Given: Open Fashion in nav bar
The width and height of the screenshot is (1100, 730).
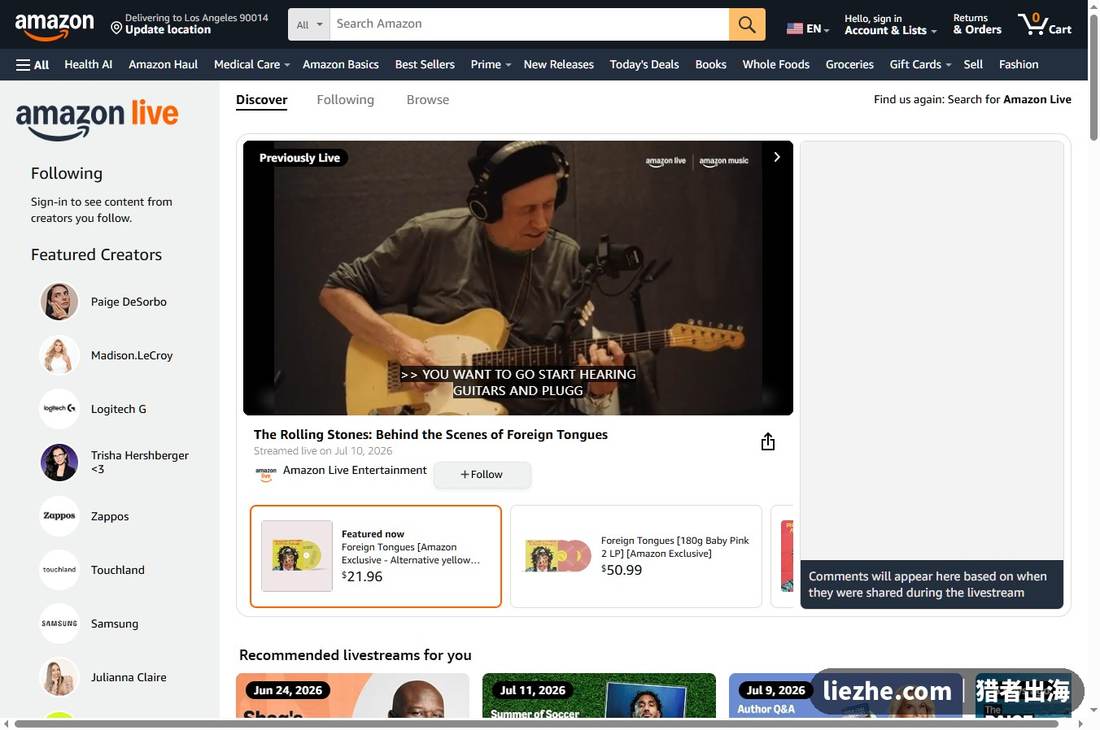Looking at the screenshot, I should point(1019,65).
